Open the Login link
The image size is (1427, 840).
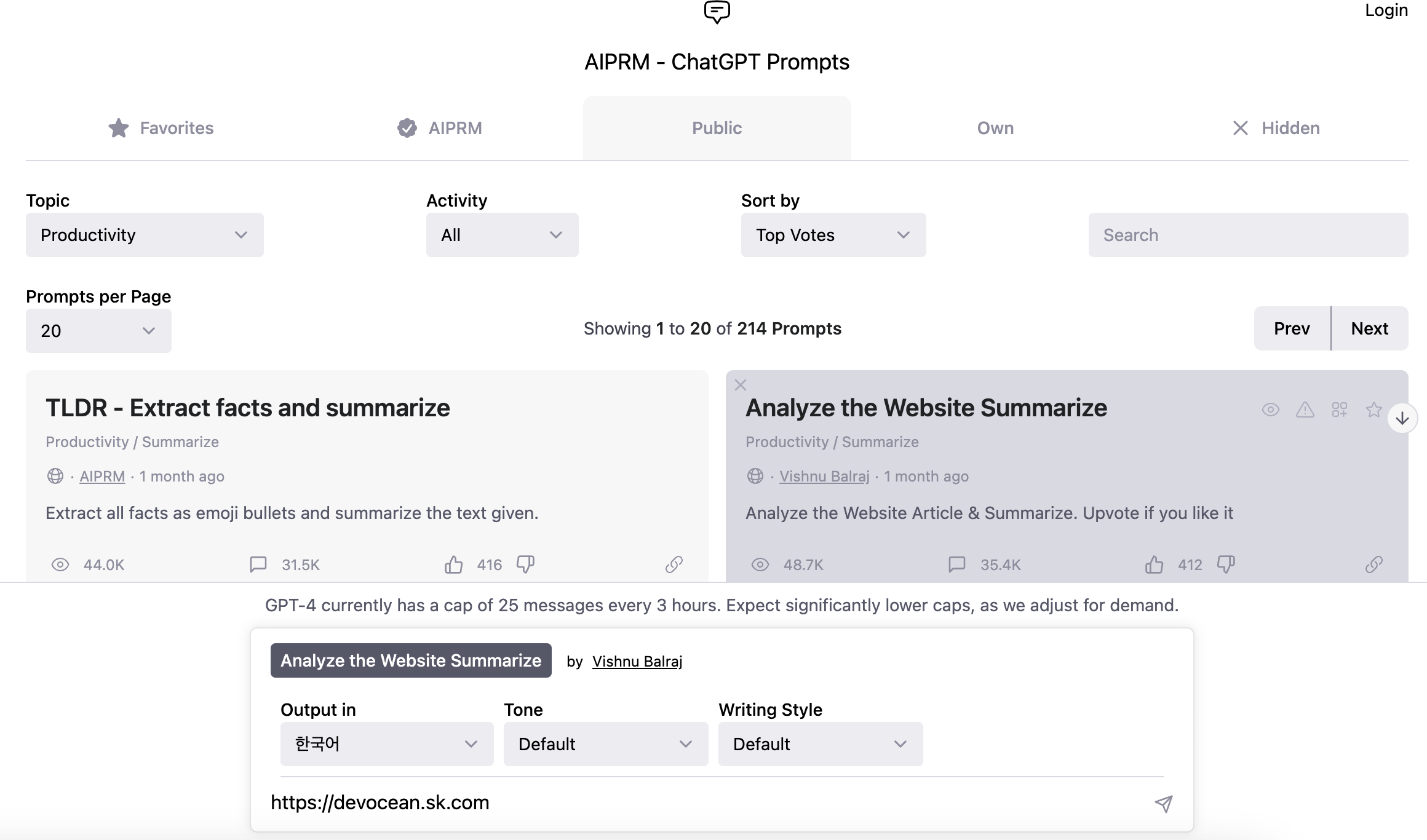tap(1386, 10)
